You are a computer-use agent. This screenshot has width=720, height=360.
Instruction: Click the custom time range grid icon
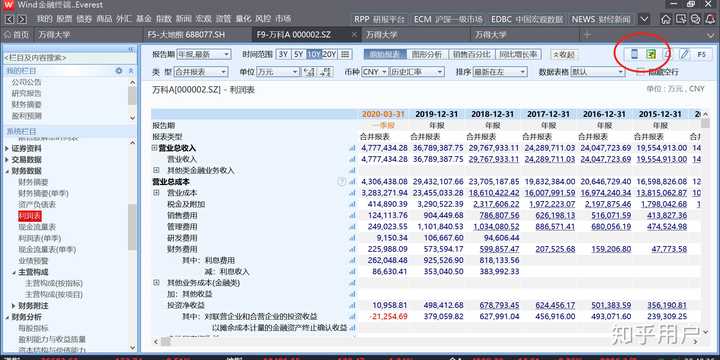(345, 54)
